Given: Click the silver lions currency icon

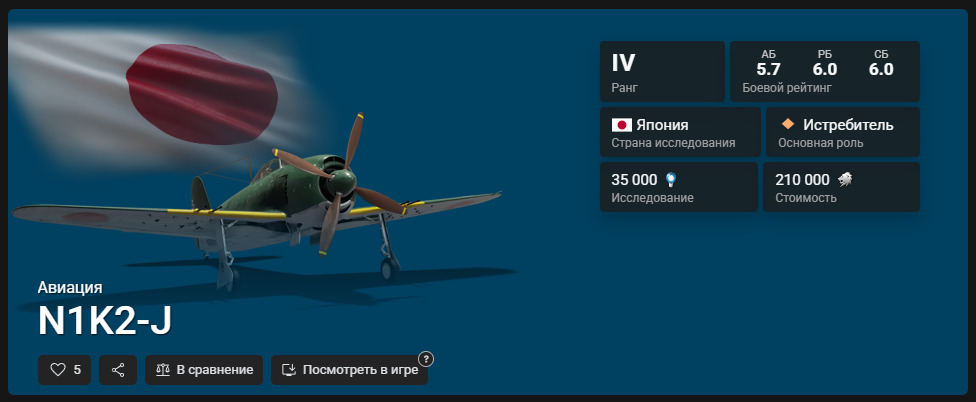Looking at the screenshot, I should pyautogui.click(x=845, y=180).
